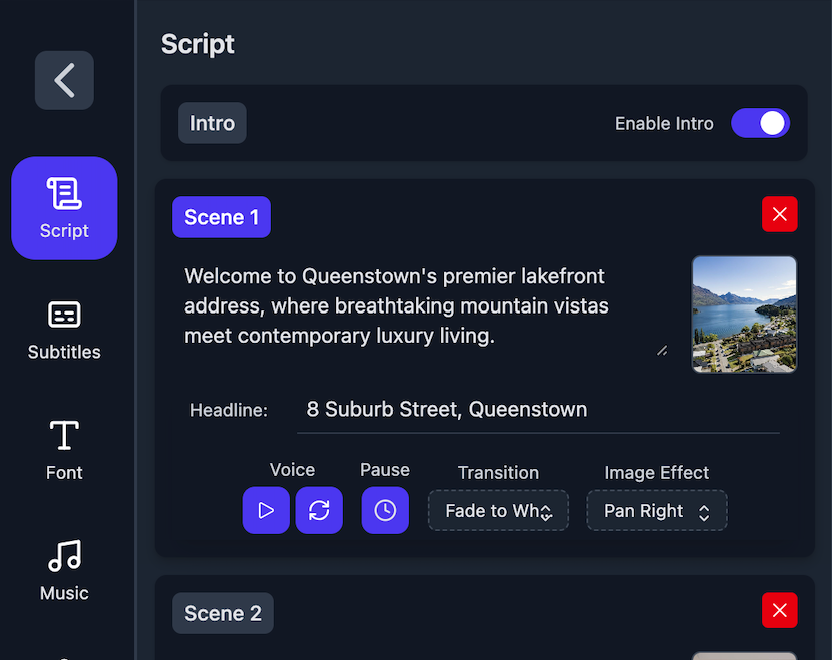Open the Image Effect dropdown
This screenshot has width=832, height=660.
[657, 511]
